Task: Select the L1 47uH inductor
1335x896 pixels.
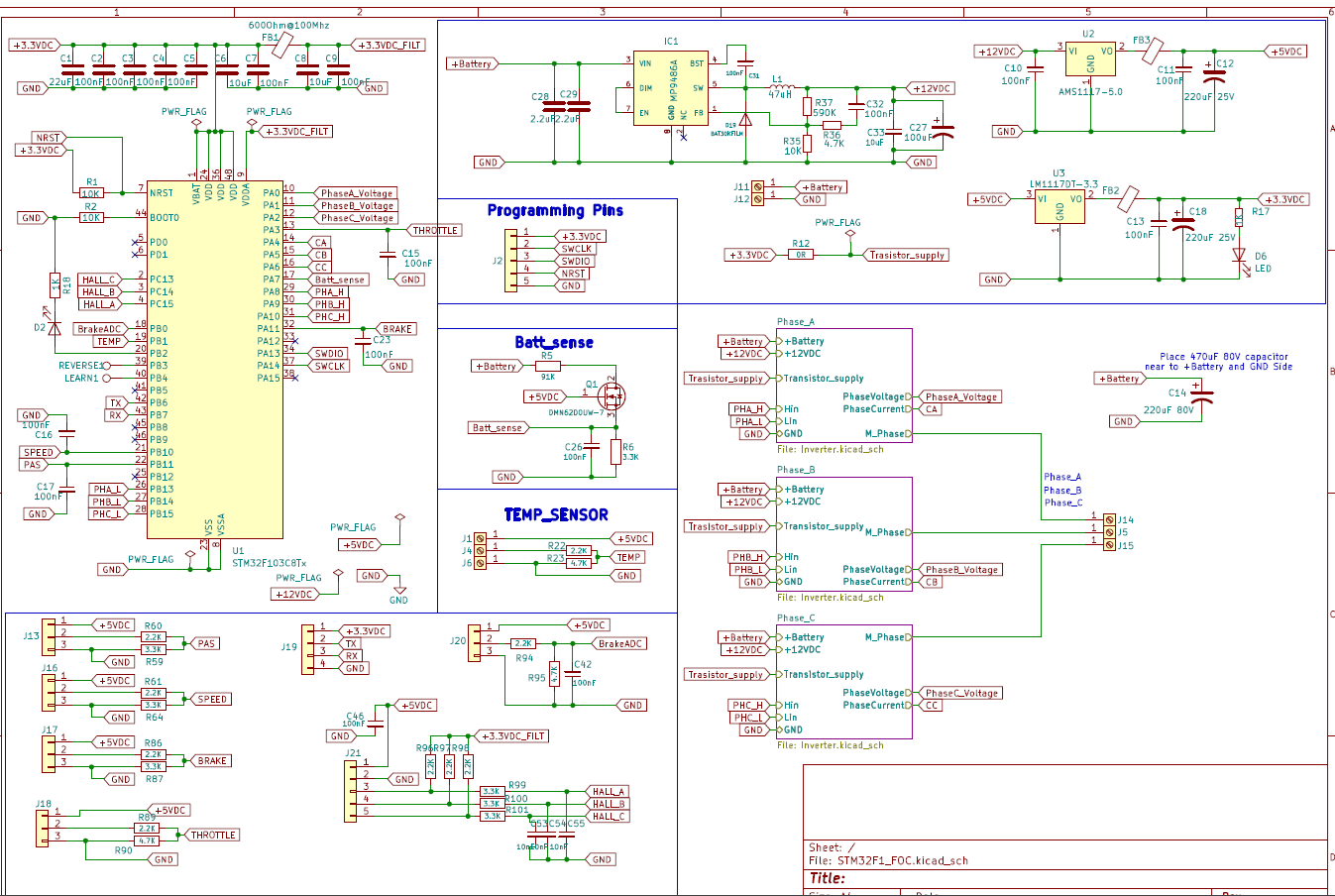Action: (x=780, y=88)
